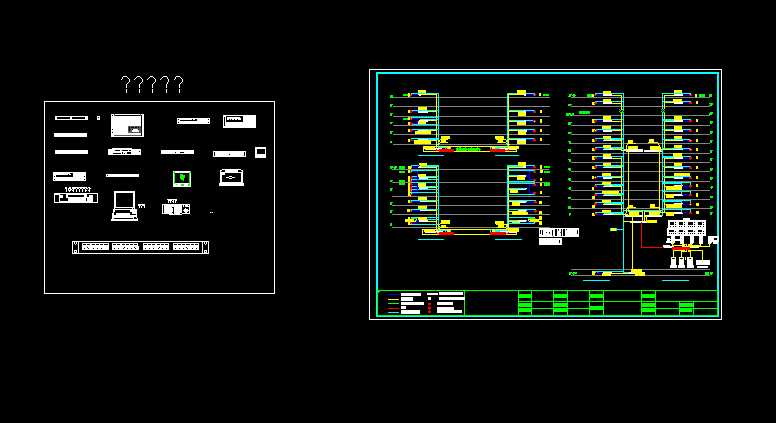This screenshot has height=423, width=776.
Task: Select the white two-line label block in schematic
Action: click(558, 236)
